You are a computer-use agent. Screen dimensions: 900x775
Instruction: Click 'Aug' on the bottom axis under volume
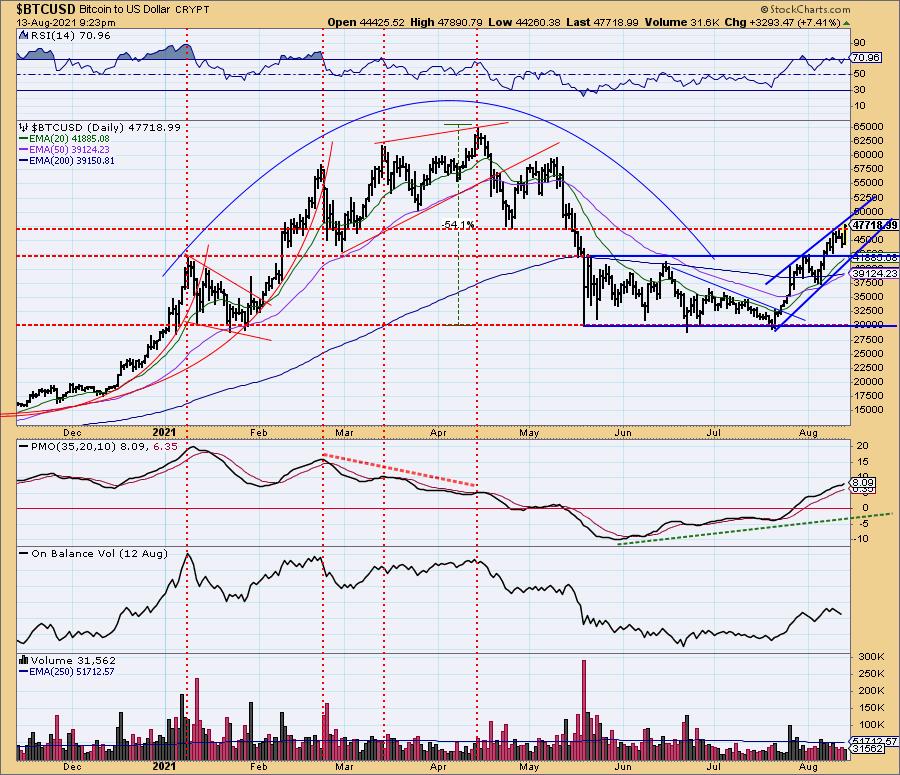[808, 767]
